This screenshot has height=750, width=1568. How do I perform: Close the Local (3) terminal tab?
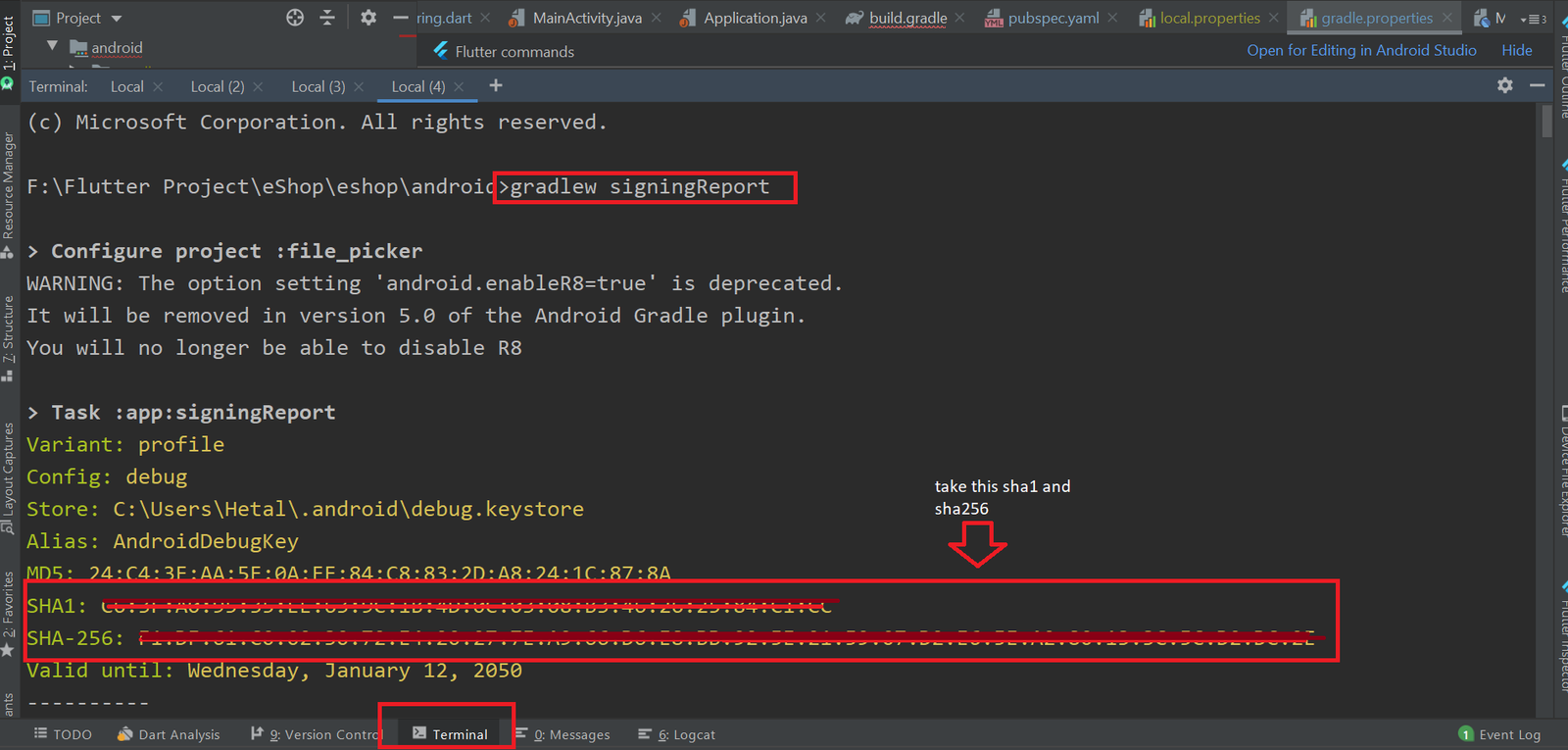pos(359,87)
